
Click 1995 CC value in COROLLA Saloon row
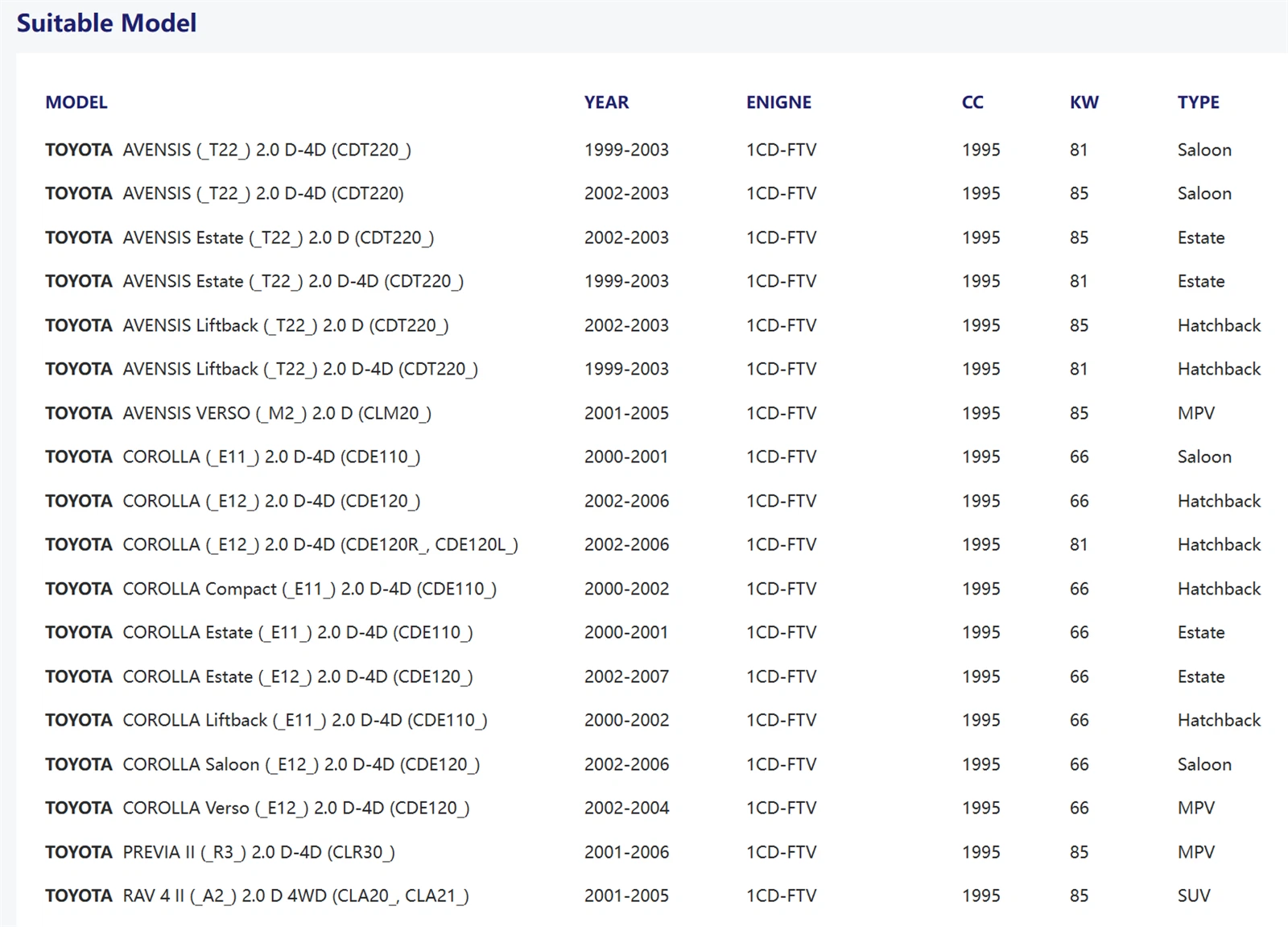981,764
